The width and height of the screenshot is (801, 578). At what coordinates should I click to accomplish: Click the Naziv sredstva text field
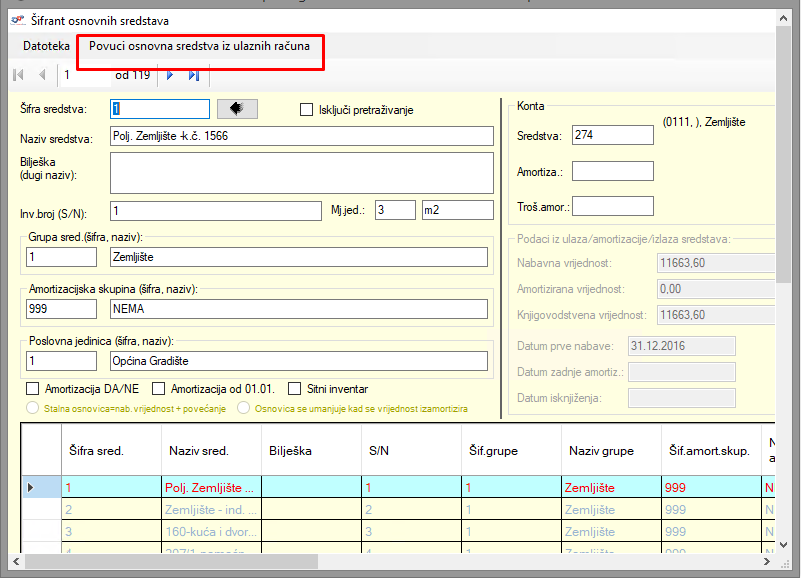tap(302, 136)
